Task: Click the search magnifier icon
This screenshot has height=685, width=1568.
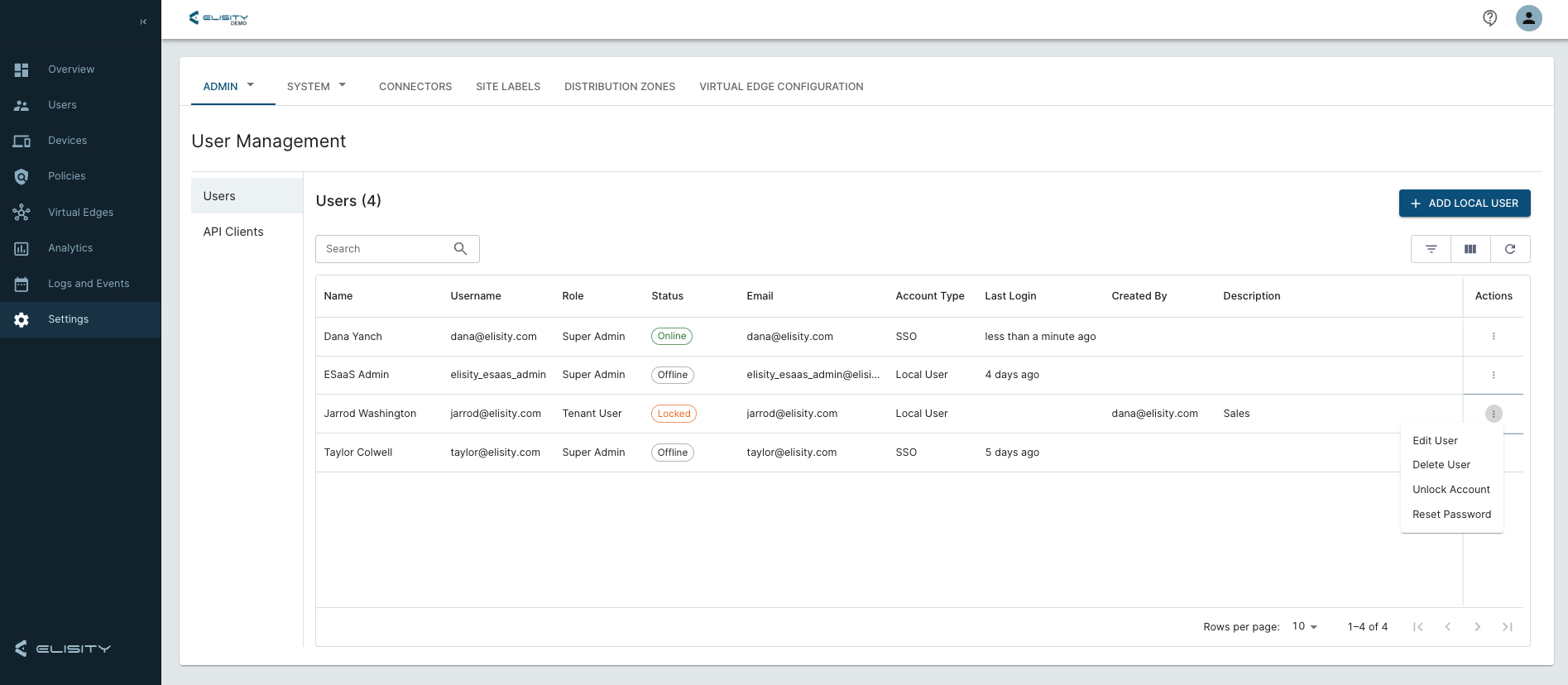Action: coord(461,249)
